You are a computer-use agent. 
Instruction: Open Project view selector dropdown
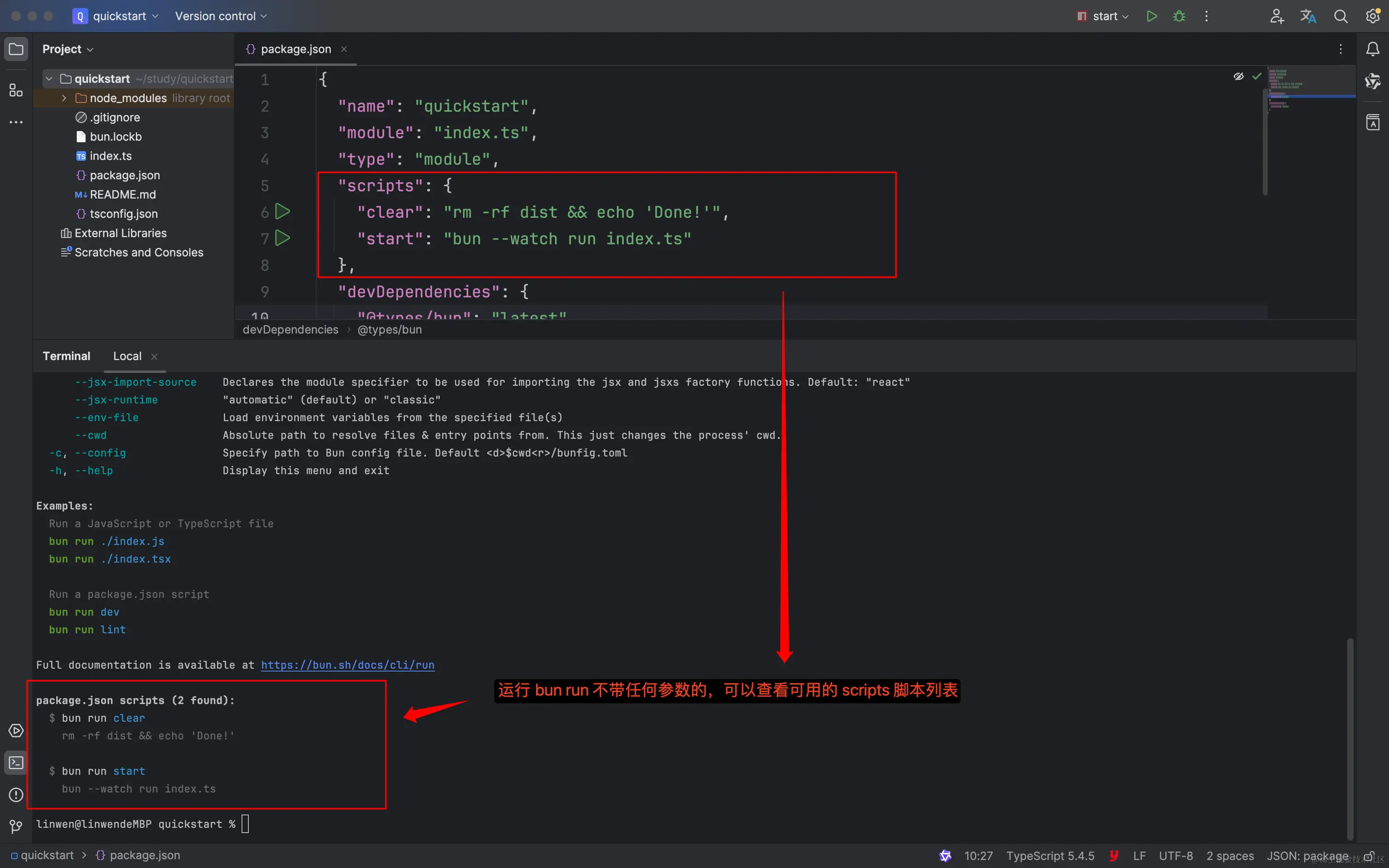tap(68, 50)
